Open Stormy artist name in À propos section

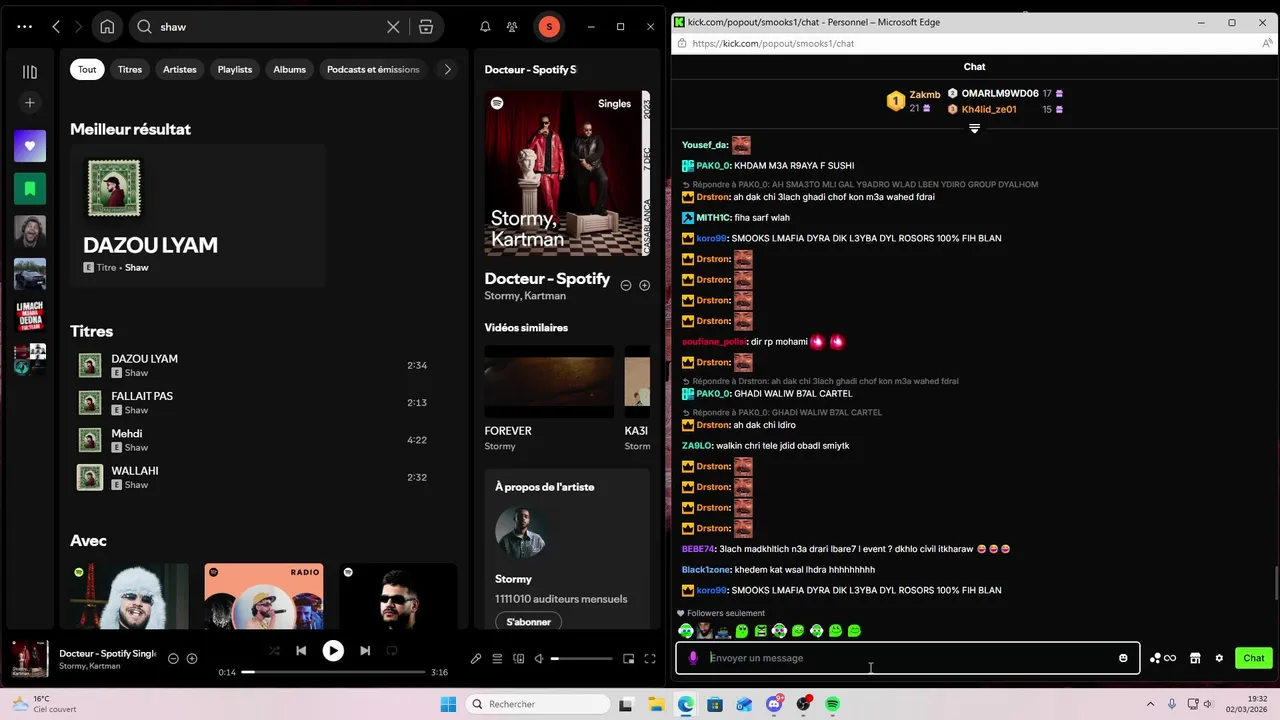pyautogui.click(x=513, y=579)
